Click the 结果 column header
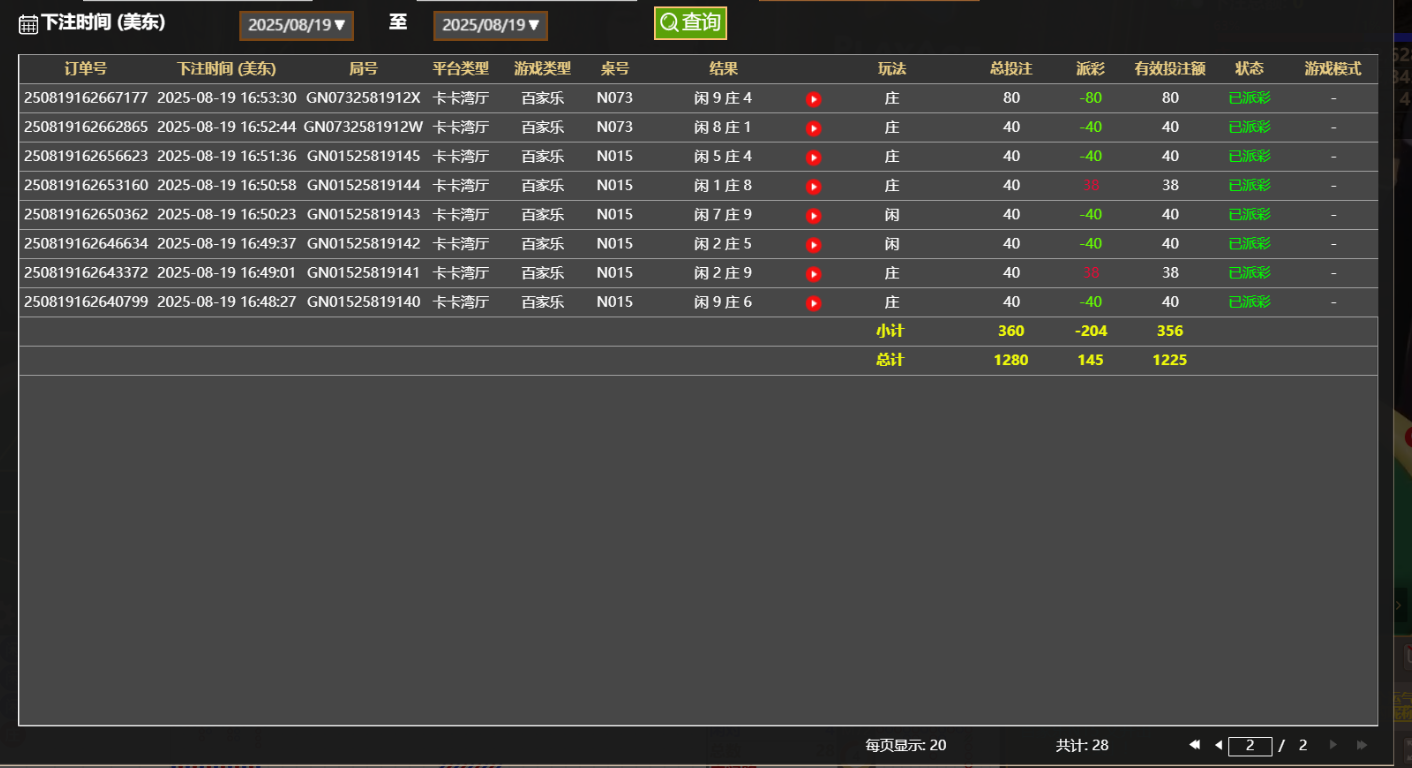Screen dimensions: 1412x768 [723, 68]
